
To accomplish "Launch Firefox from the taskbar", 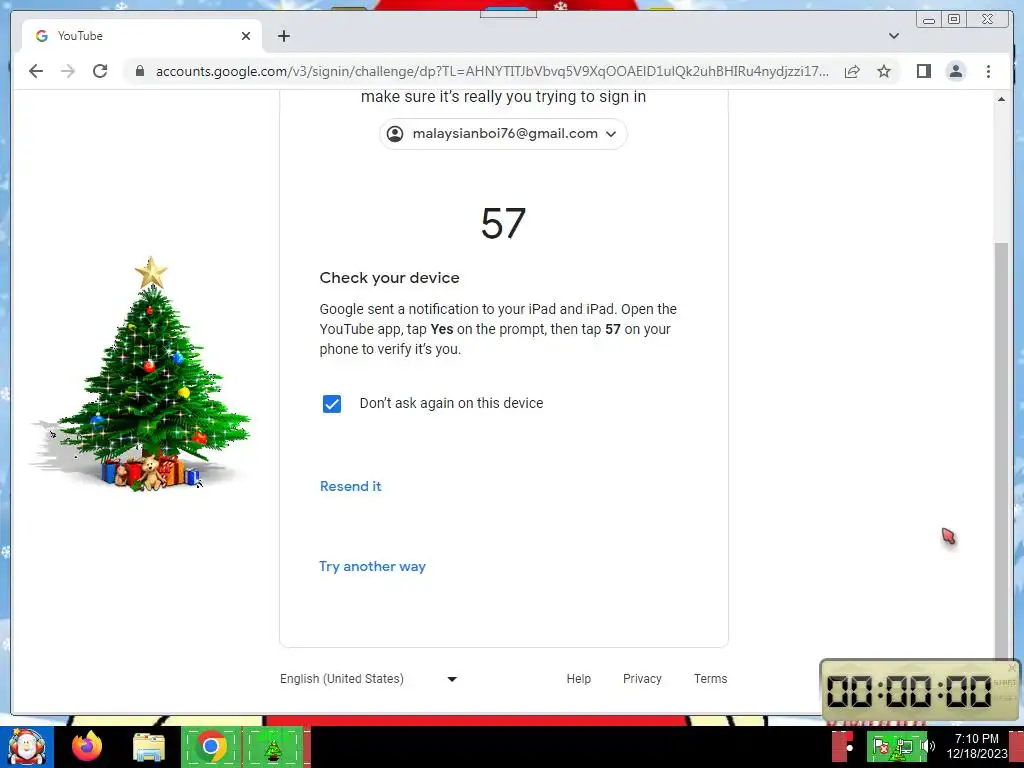I will tap(87, 746).
